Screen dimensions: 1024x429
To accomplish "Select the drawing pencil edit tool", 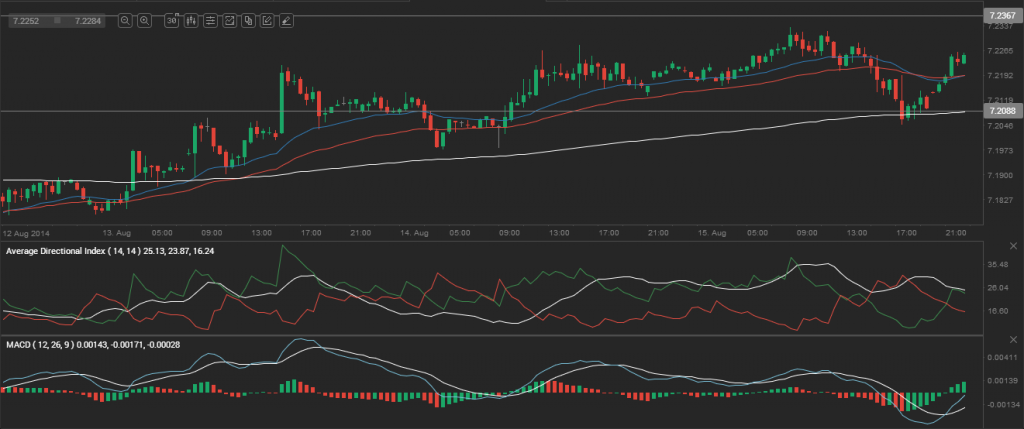I will tap(267, 19).
